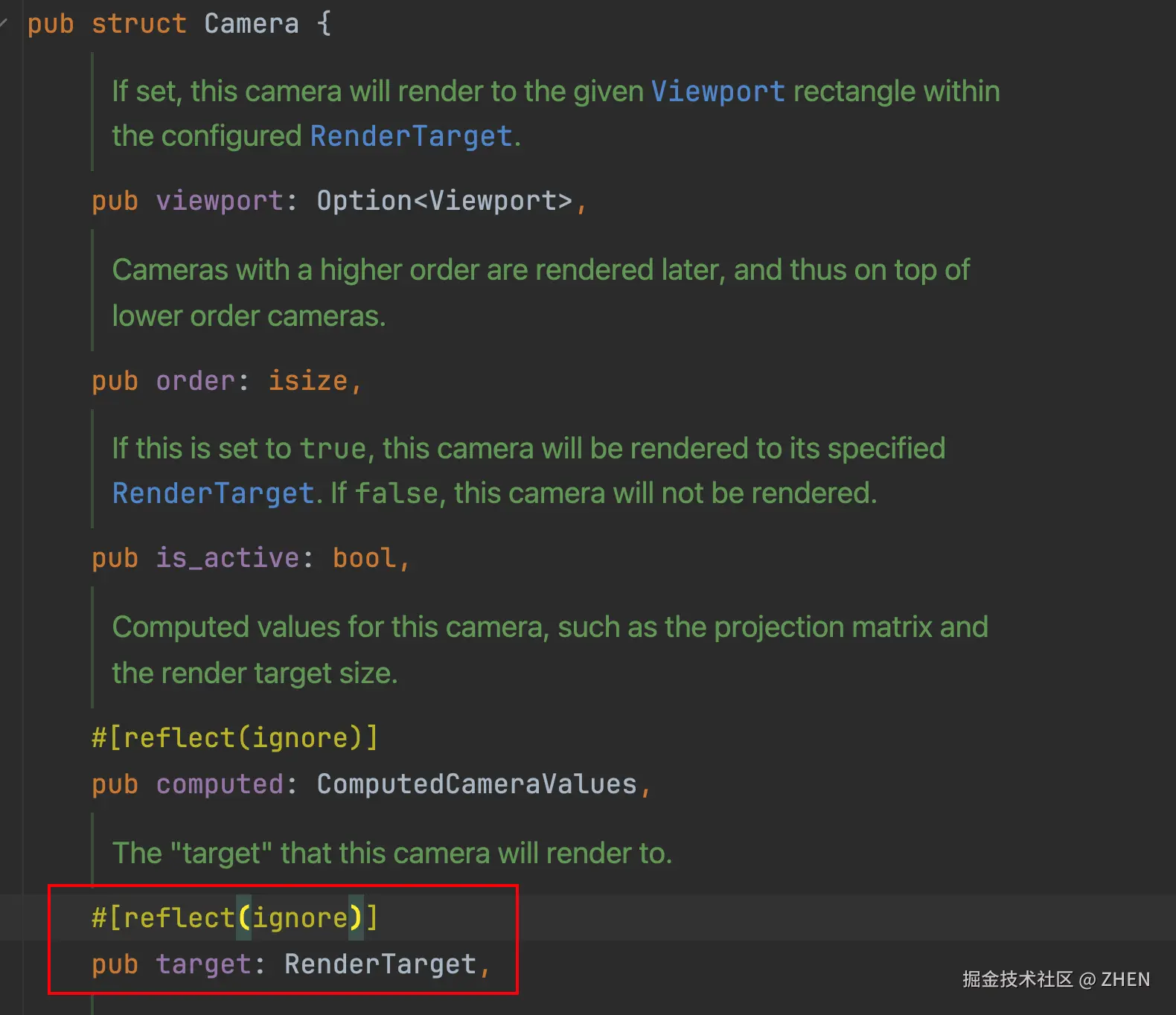Go to ComputedCameraValues type
The image size is (1176, 1015).
[476, 784]
